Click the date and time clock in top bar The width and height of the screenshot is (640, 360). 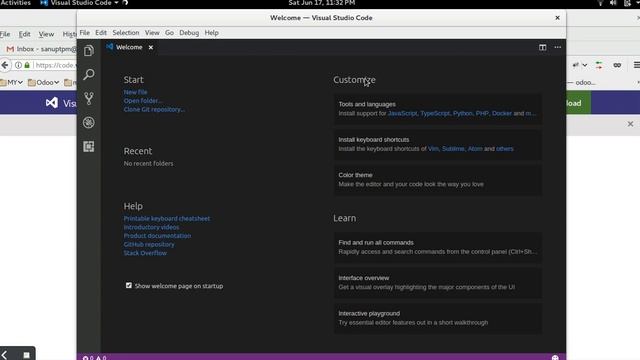pos(322,3)
